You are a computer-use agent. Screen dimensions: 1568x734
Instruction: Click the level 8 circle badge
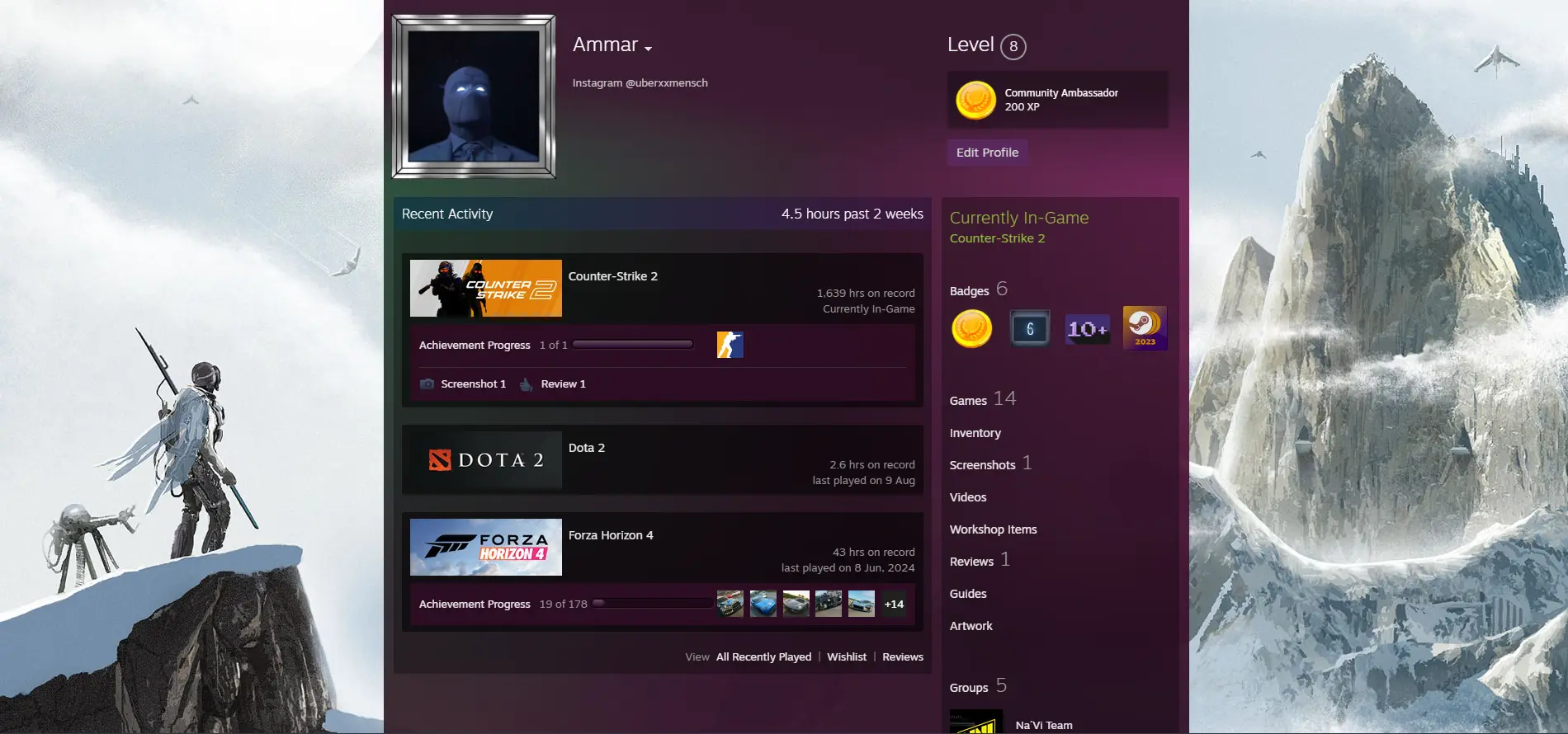coord(1013,46)
